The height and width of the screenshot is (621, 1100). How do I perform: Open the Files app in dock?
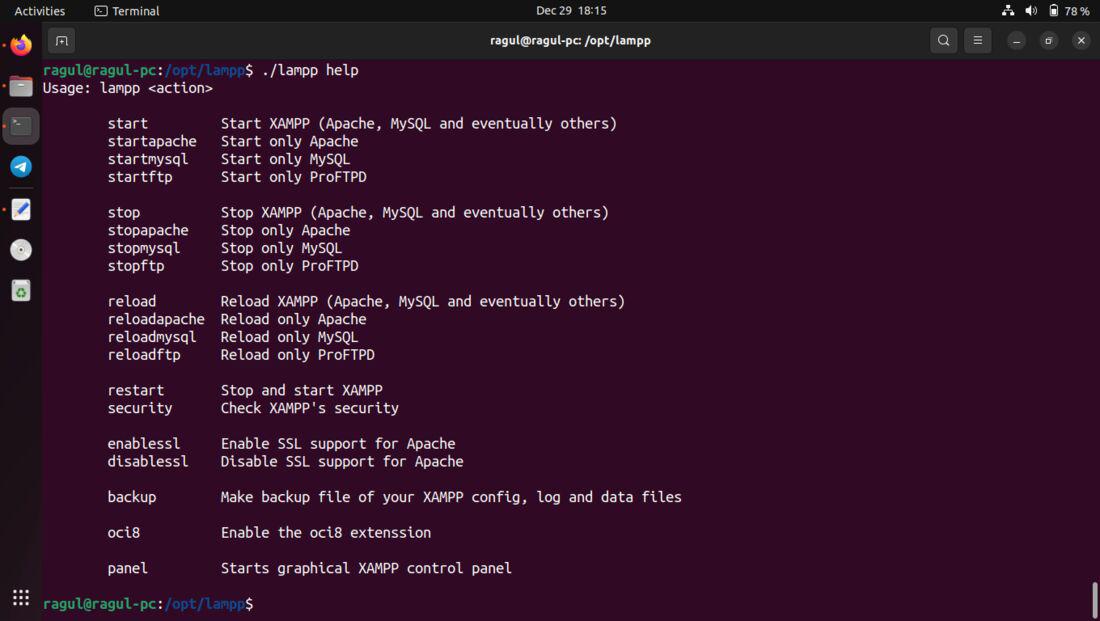pyautogui.click(x=21, y=86)
